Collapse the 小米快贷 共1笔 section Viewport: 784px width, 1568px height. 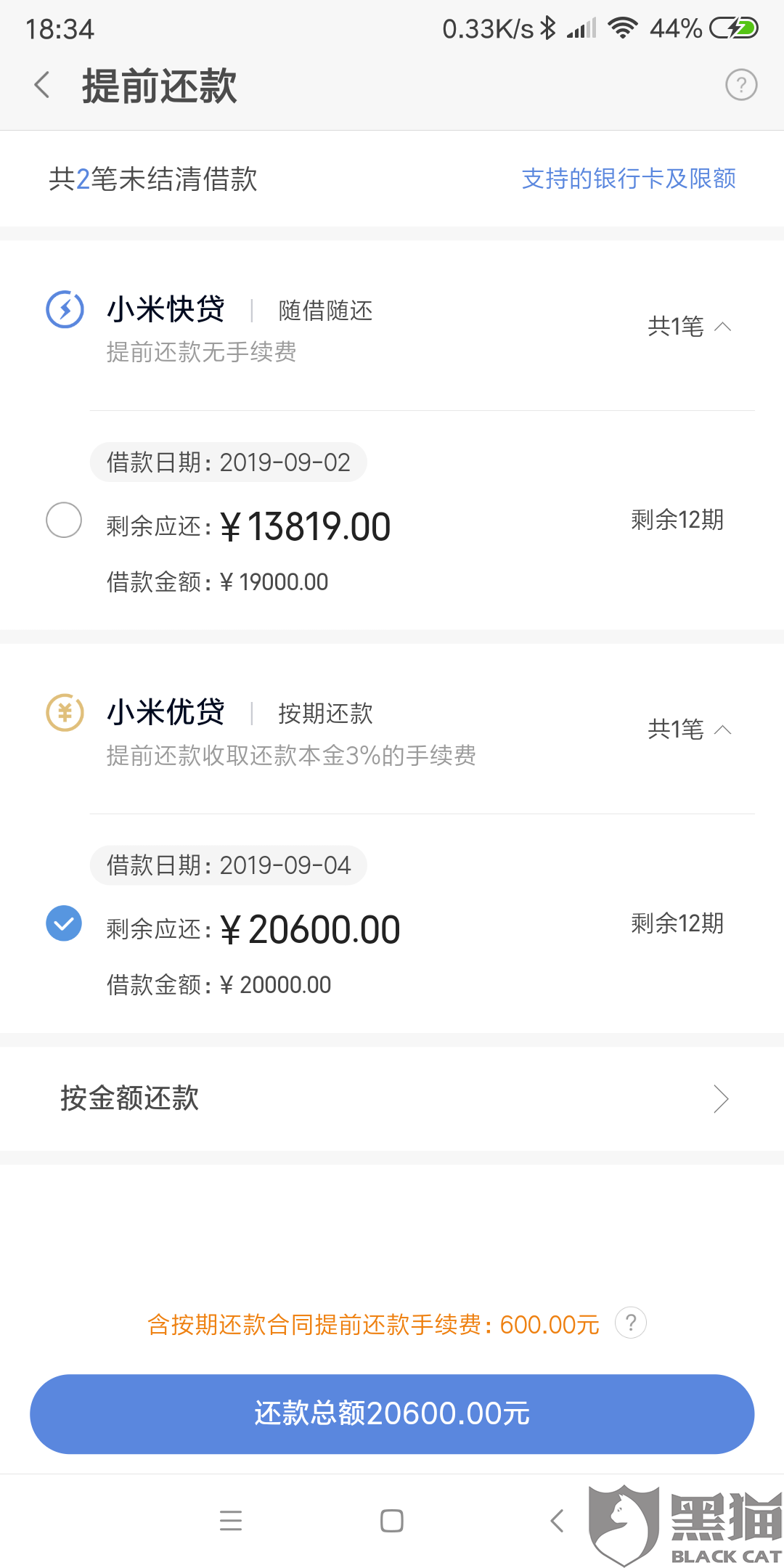(x=689, y=327)
